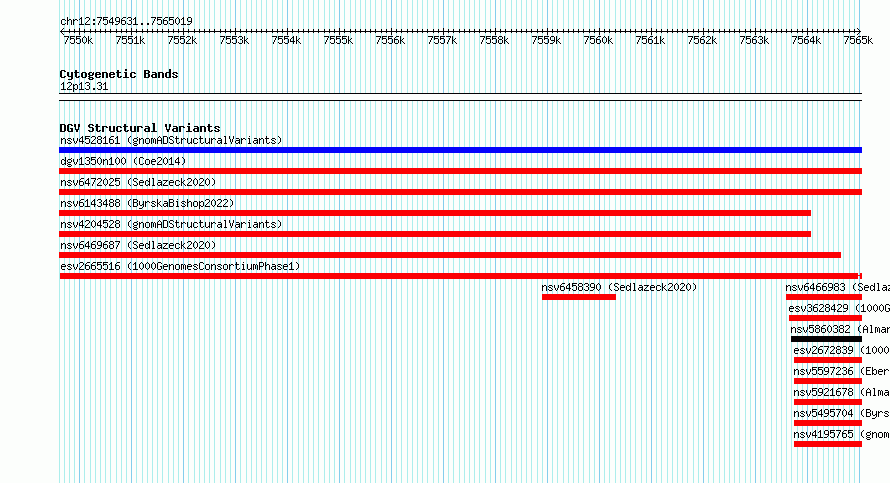This screenshot has width=890, height=483.
Task: Click the 7550k ruler tick label
Action: [x=78, y=40]
